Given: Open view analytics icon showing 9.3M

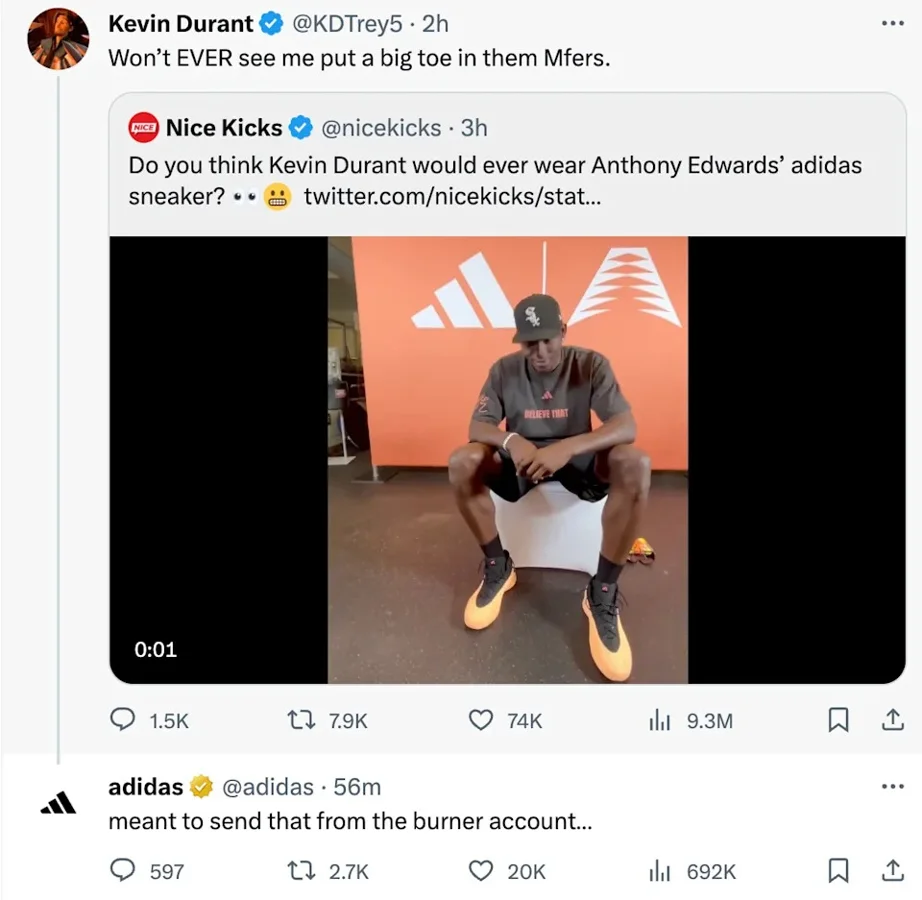Looking at the screenshot, I should 660,720.
